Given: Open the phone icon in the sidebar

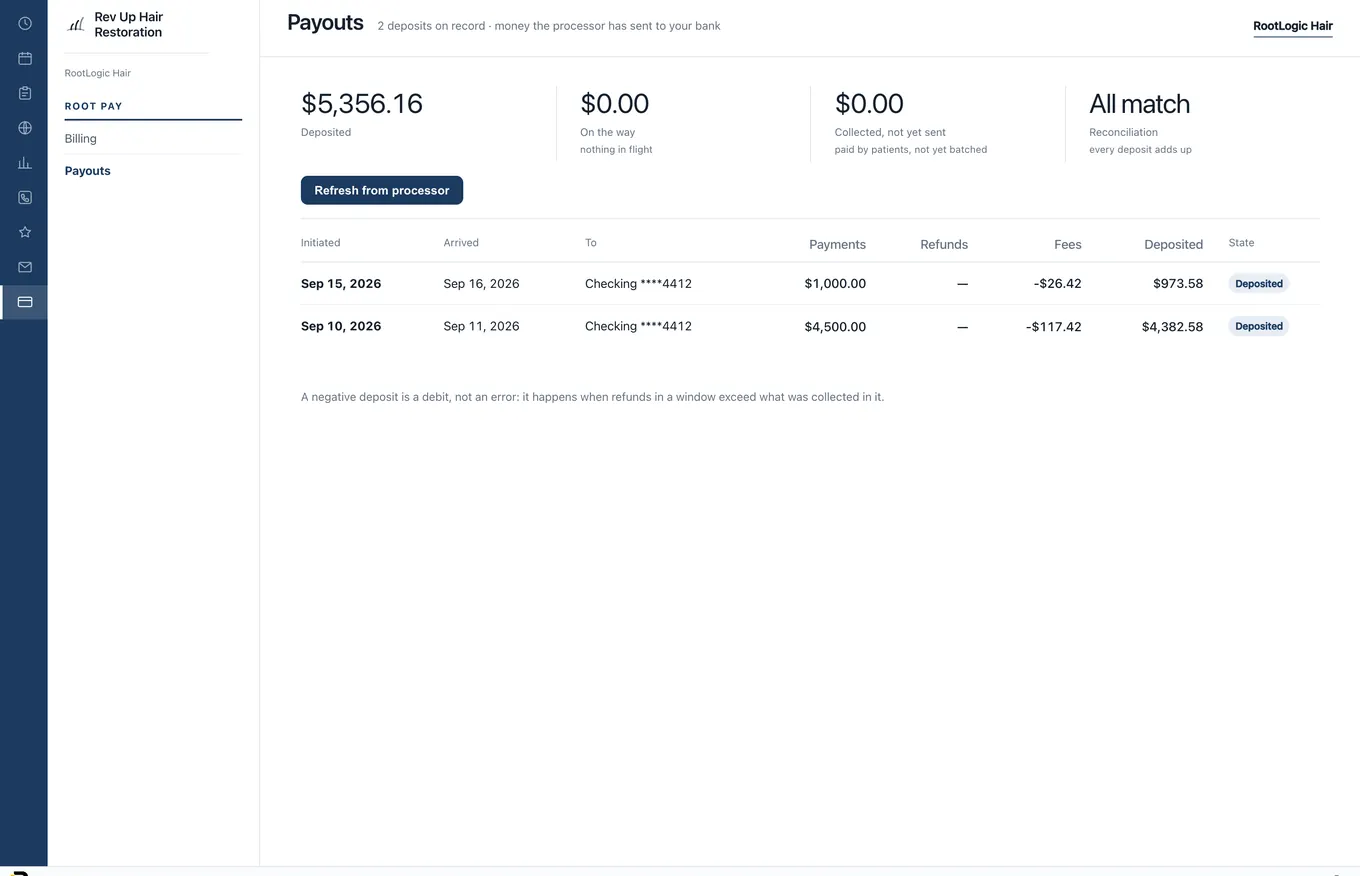Looking at the screenshot, I should 24,198.
